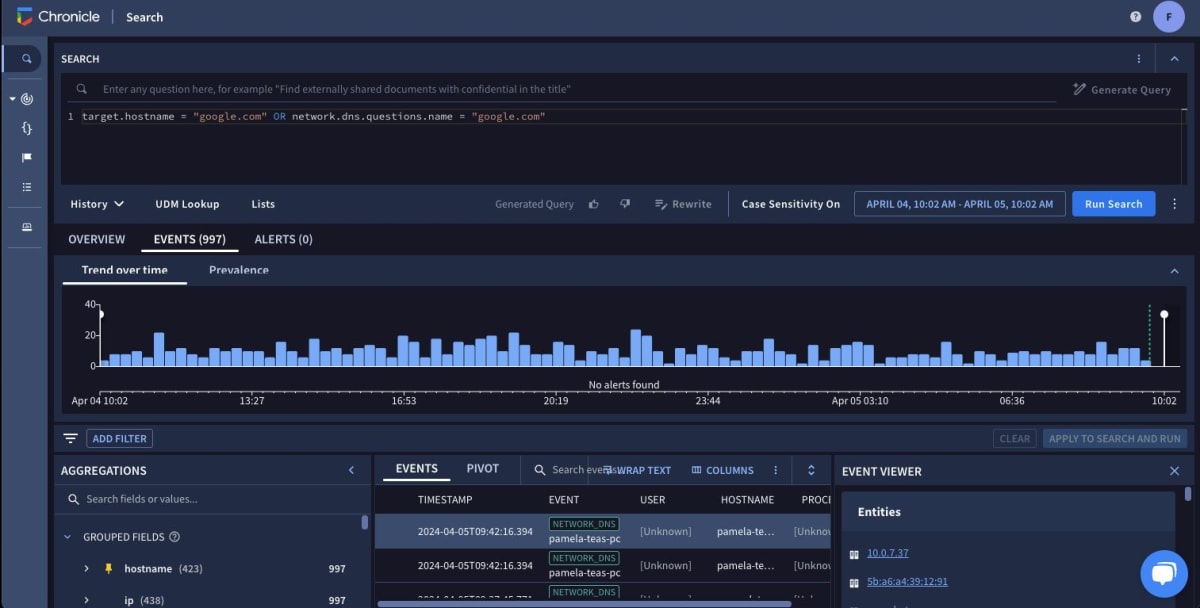Open the flag icon in sidebar
This screenshot has height=608, width=1200.
coord(26,157)
